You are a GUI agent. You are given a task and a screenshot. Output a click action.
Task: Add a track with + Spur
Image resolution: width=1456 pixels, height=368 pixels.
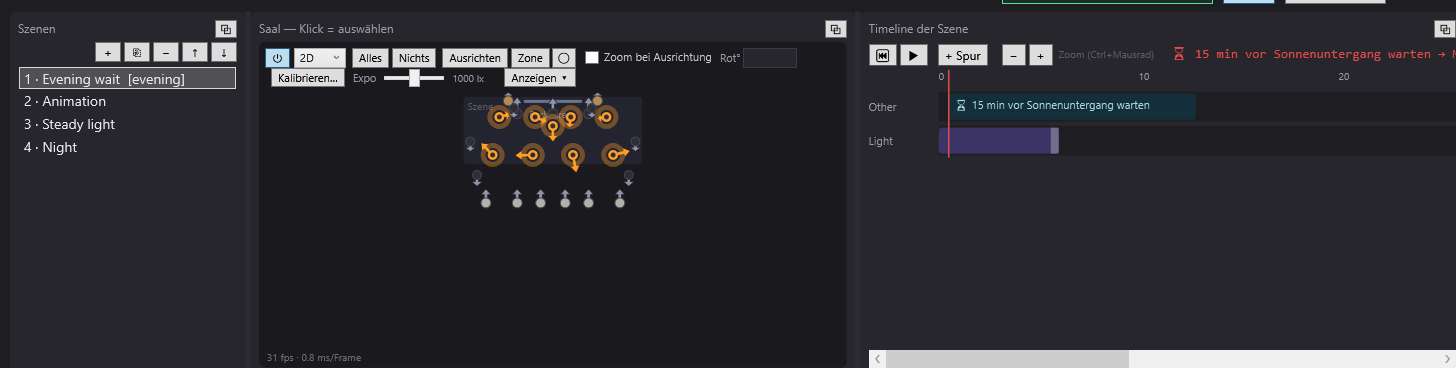(x=962, y=55)
